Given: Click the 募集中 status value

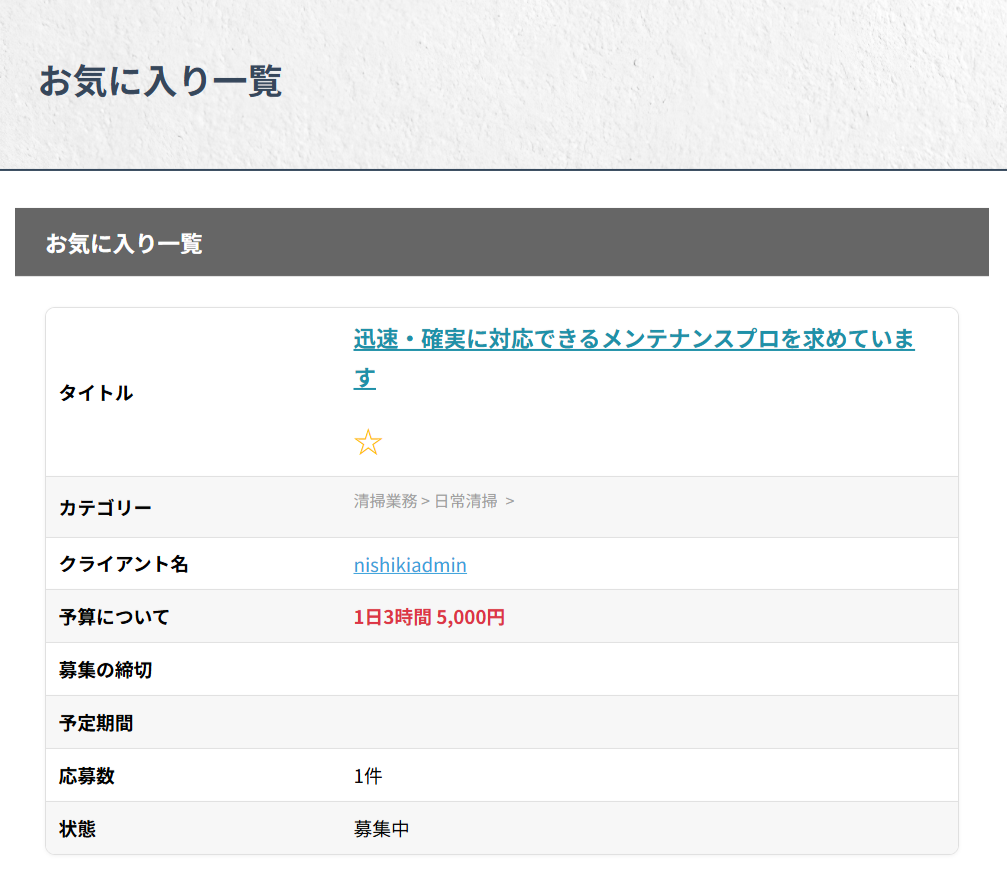Looking at the screenshot, I should [x=381, y=829].
